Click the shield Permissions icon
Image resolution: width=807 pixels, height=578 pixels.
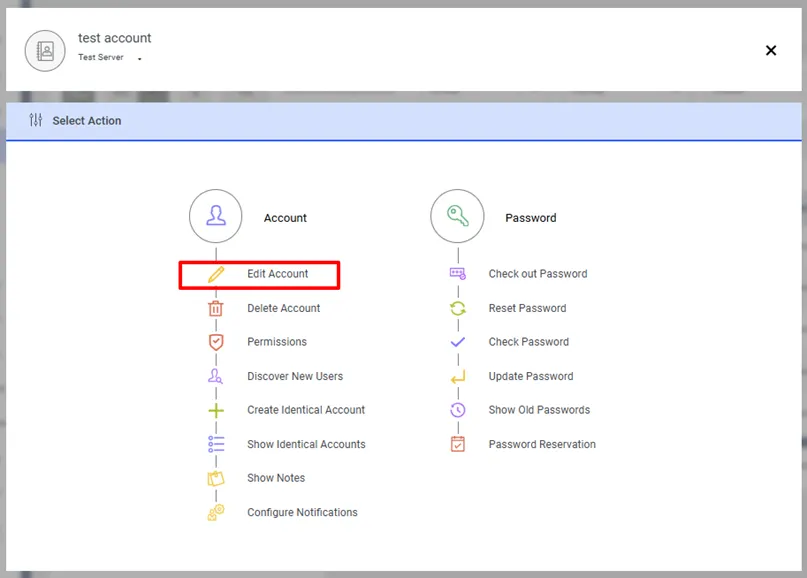[216, 342]
